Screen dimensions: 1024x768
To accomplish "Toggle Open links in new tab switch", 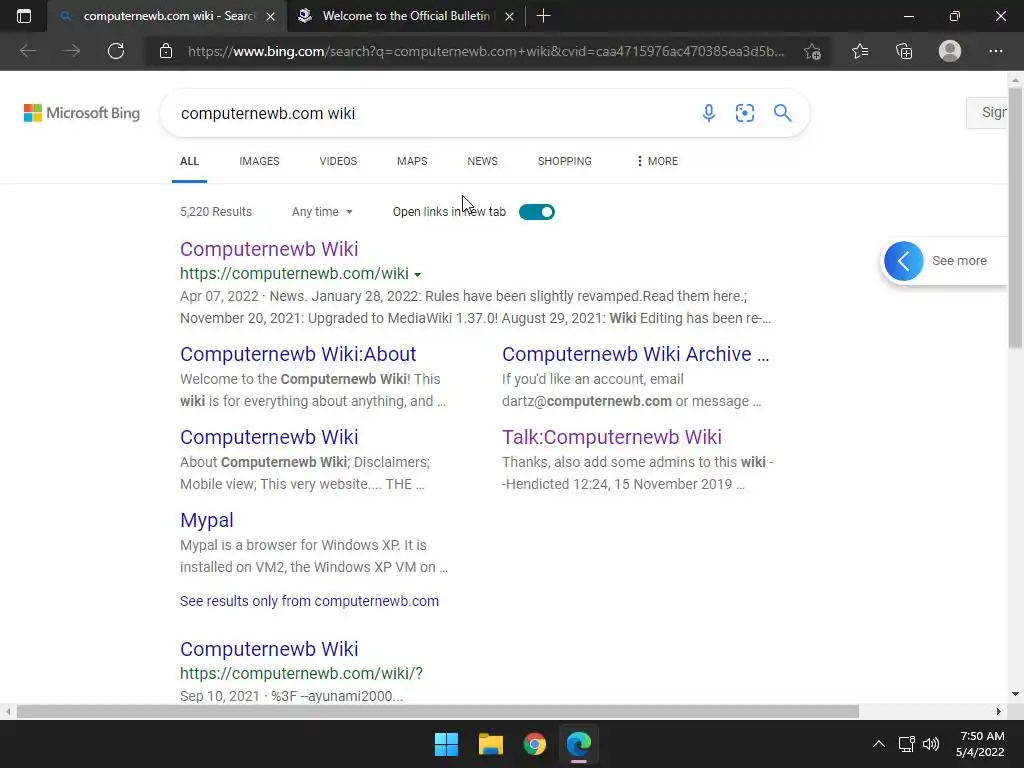I will [537, 212].
